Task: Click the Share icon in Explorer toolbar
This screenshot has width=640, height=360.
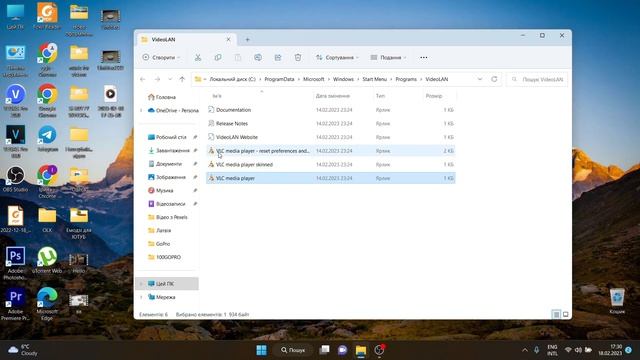Action: click(278, 58)
